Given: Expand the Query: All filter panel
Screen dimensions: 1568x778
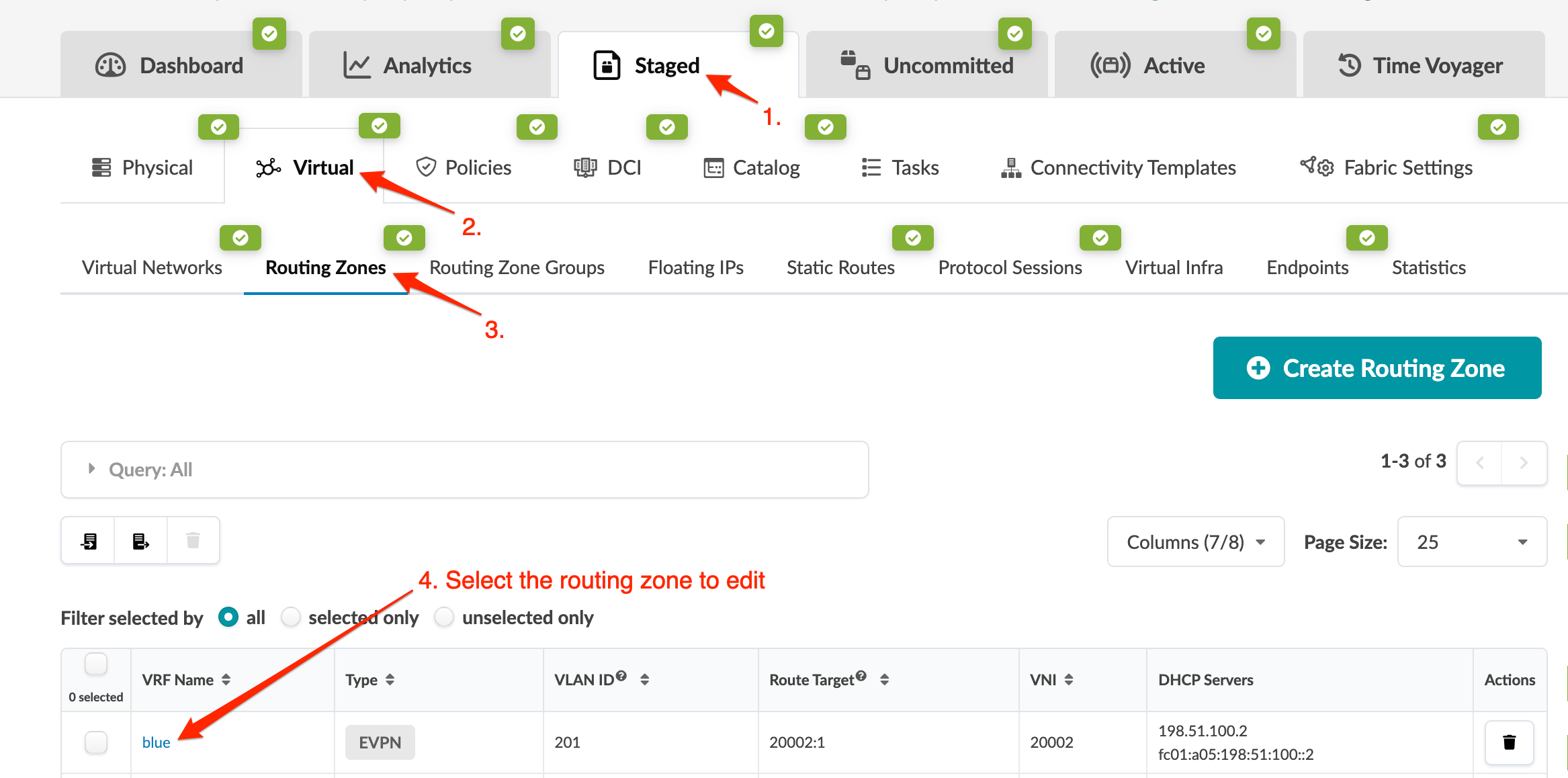Looking at the screenshot, I should (92, 469).
